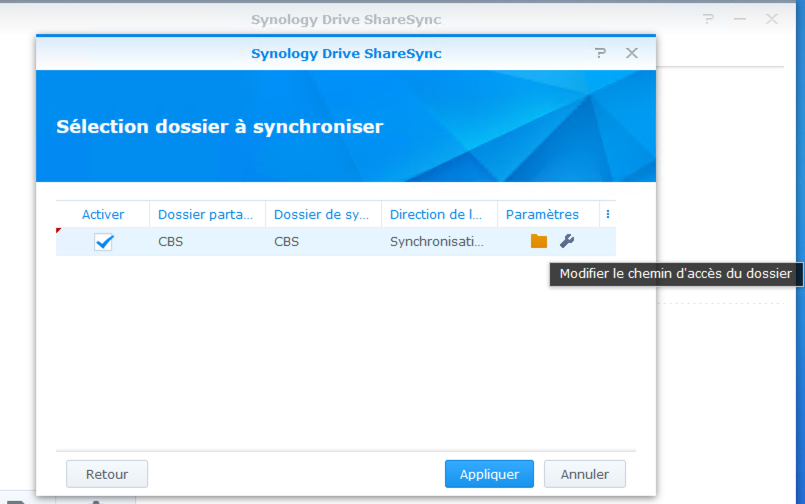The image size is (805, 504).
Task: Sort by Activer column header
Action: coord(103,215)
